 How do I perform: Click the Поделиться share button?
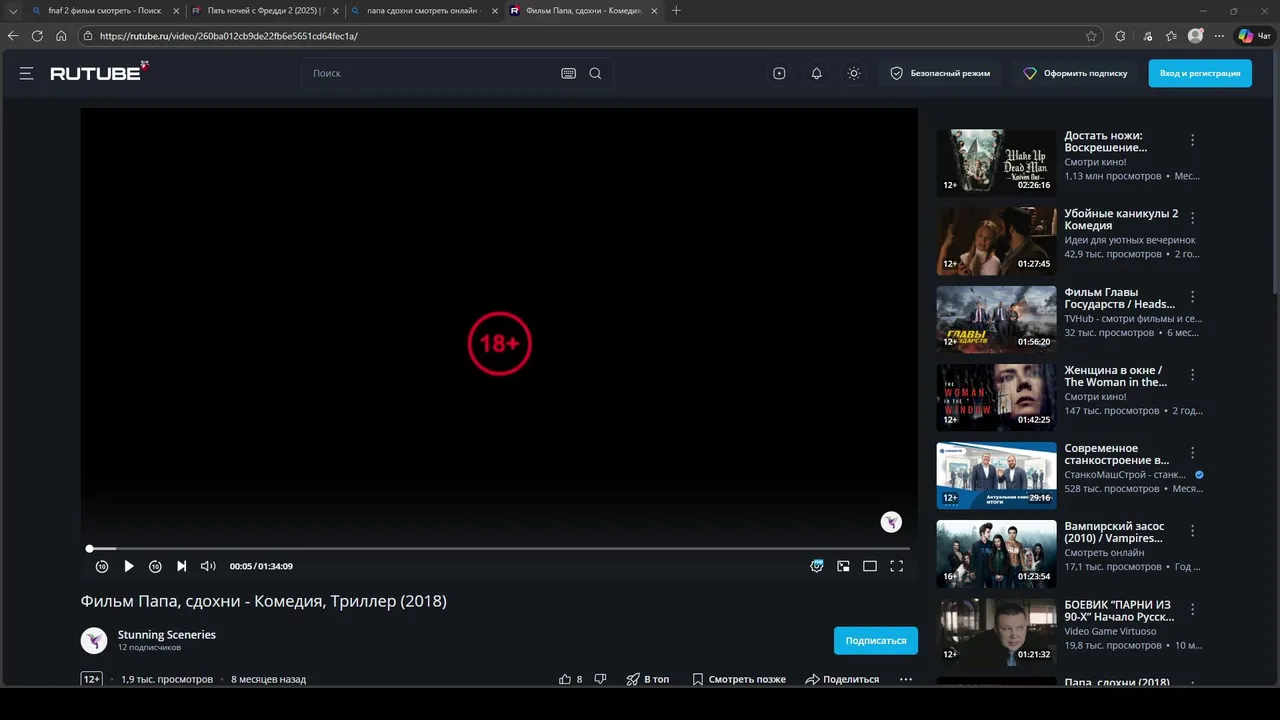tap(842, 679)
